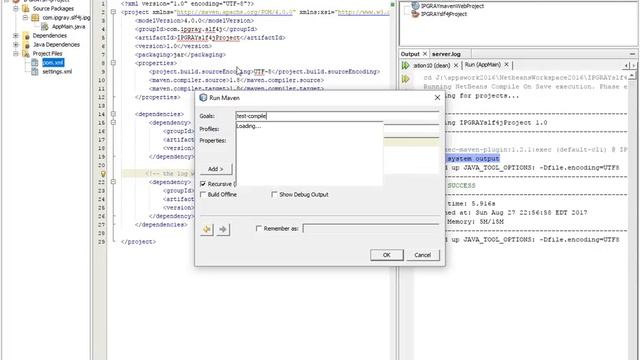
Task: Close the (clean) output sub-tab
Action: [x=456, y=65]
